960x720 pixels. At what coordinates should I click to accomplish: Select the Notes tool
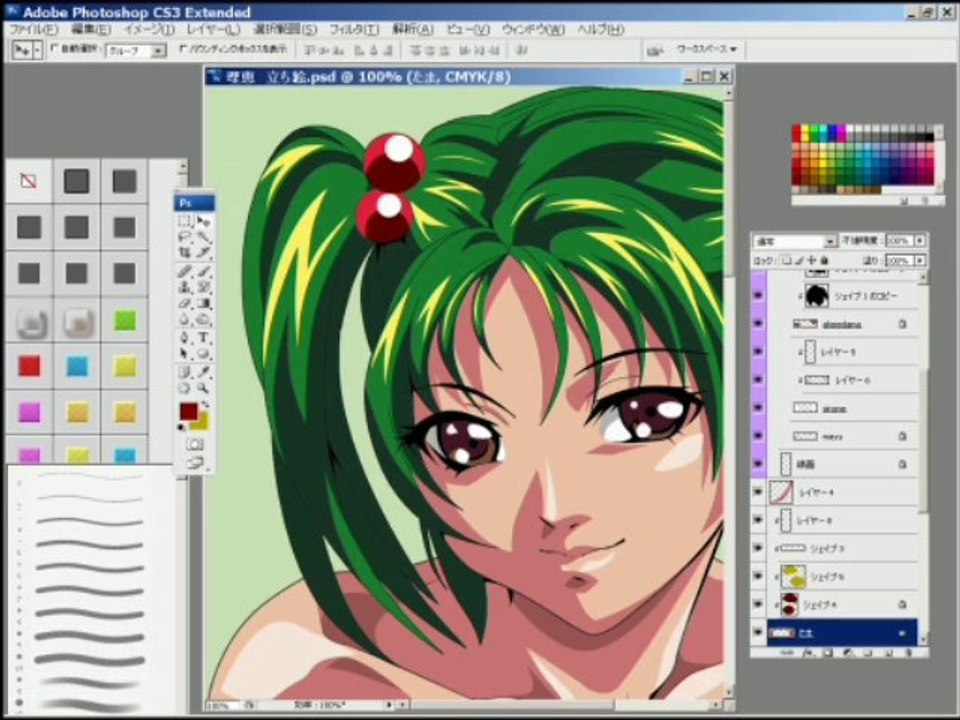point(186,372)
